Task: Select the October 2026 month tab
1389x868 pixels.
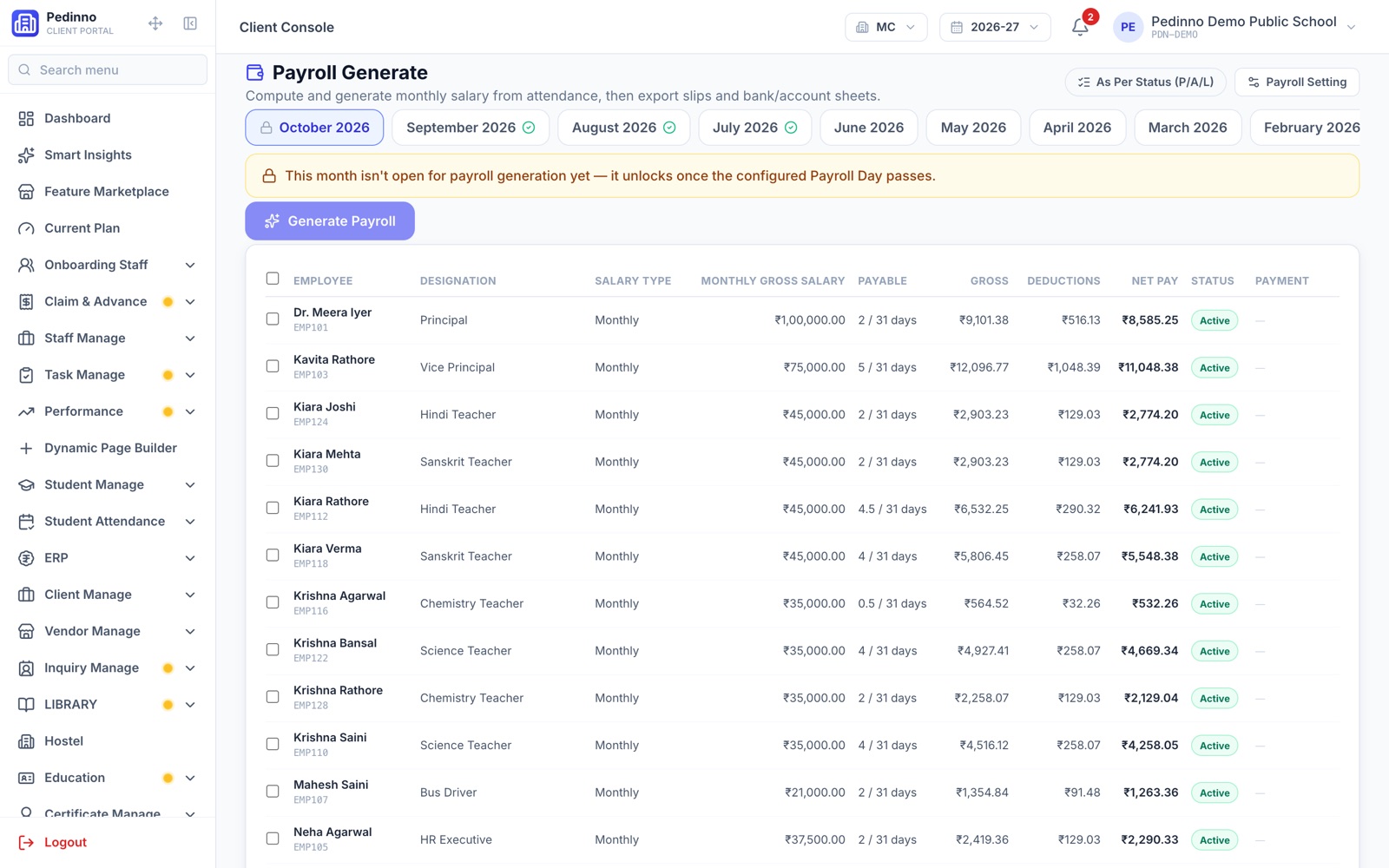Action: [x=315, y=128]
